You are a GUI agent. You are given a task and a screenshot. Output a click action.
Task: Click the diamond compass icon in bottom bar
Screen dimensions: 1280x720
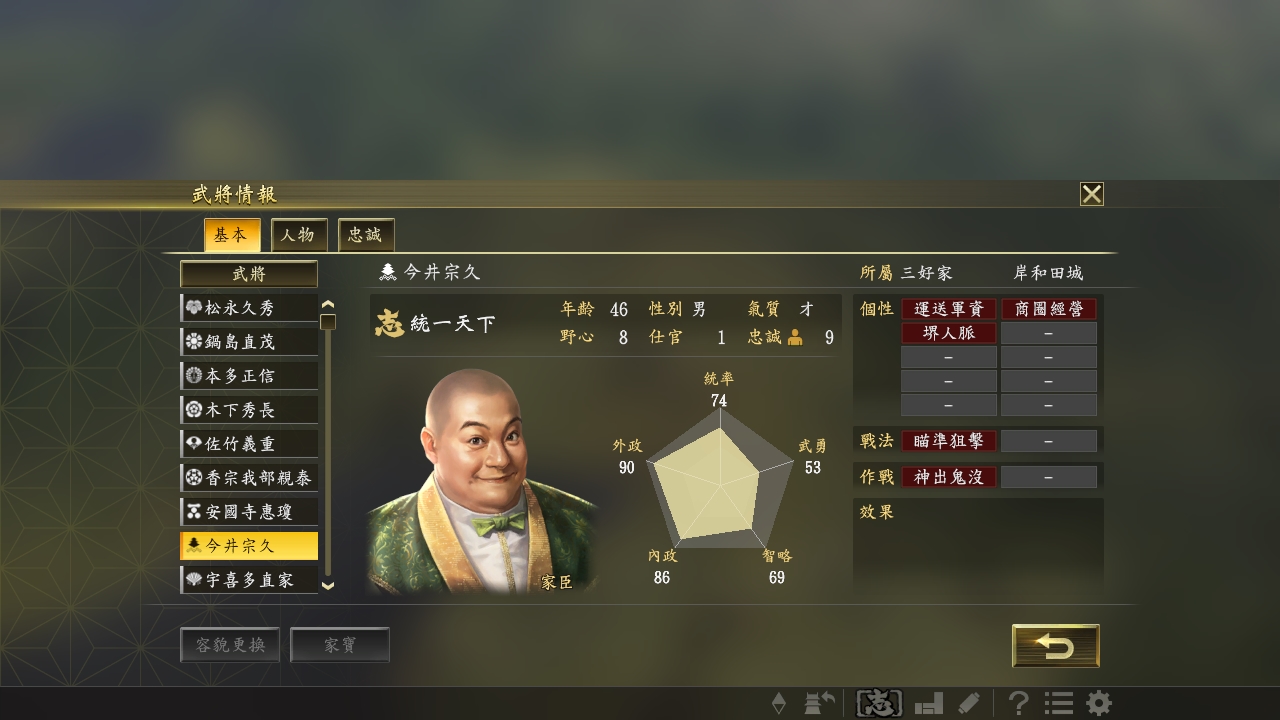pos(779,704)
